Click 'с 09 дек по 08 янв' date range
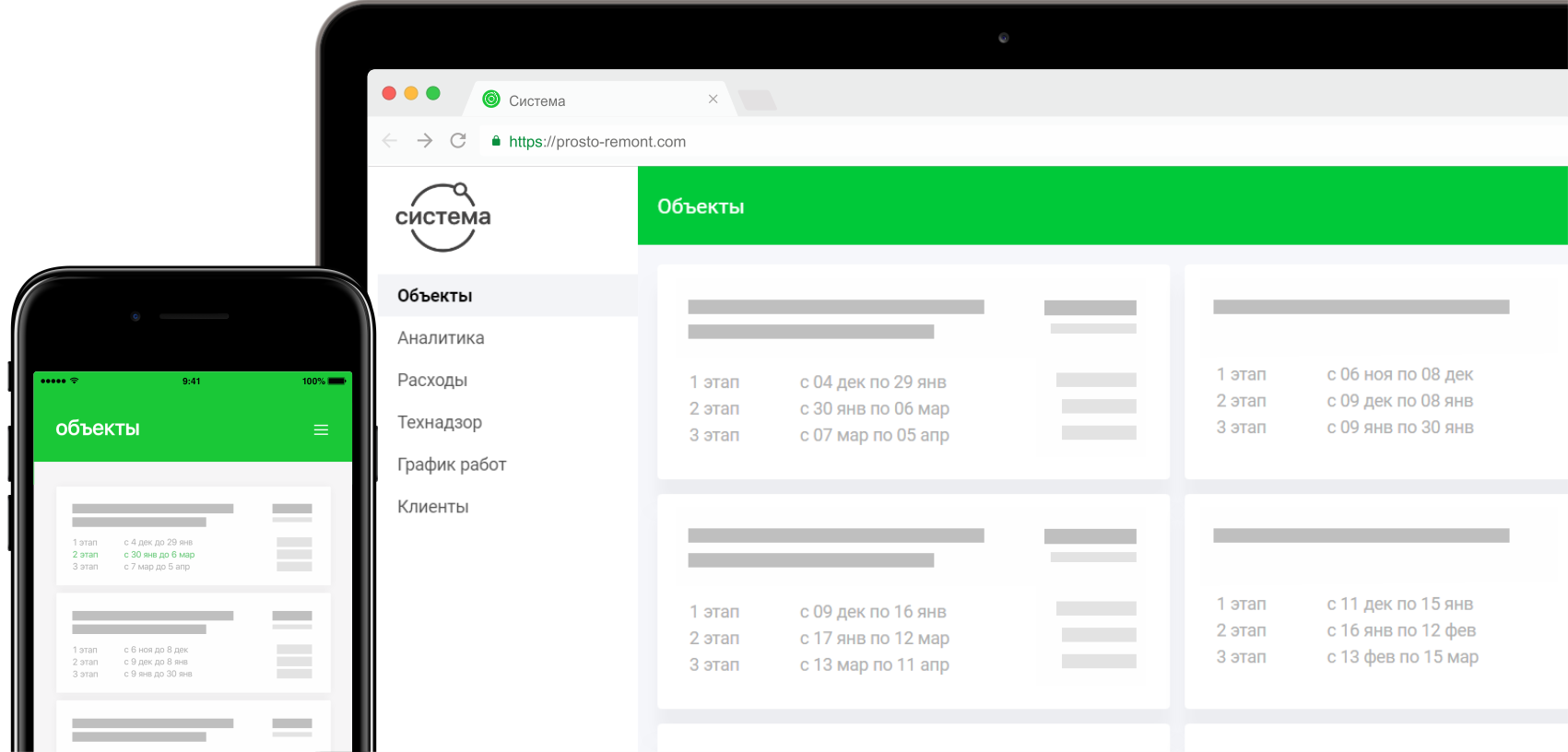 click(1399, 401)
